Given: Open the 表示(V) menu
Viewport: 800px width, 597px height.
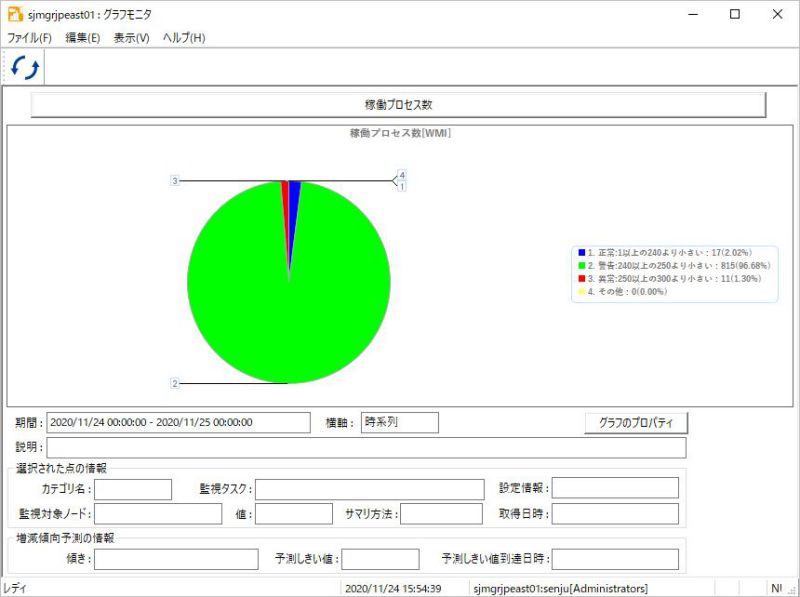Looking at the screenshot, I should tap(131, 38).
